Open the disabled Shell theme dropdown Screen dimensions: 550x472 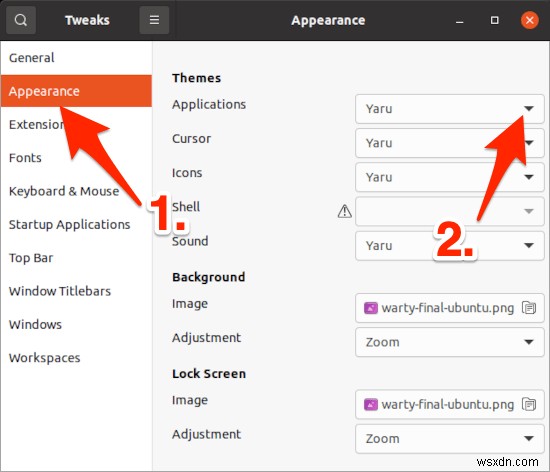pos(450,211)
